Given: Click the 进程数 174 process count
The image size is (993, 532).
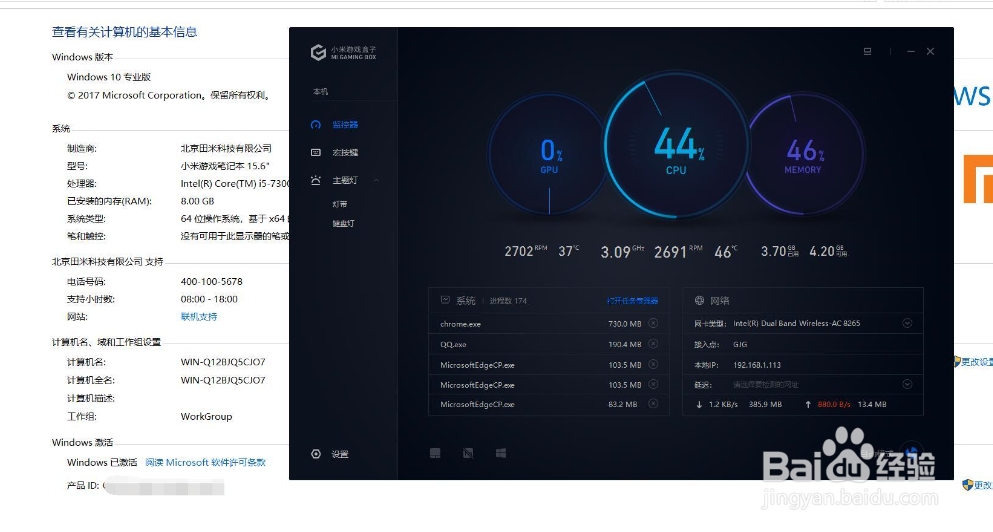Looking at the screenshot, I should [x=508, y=301].
